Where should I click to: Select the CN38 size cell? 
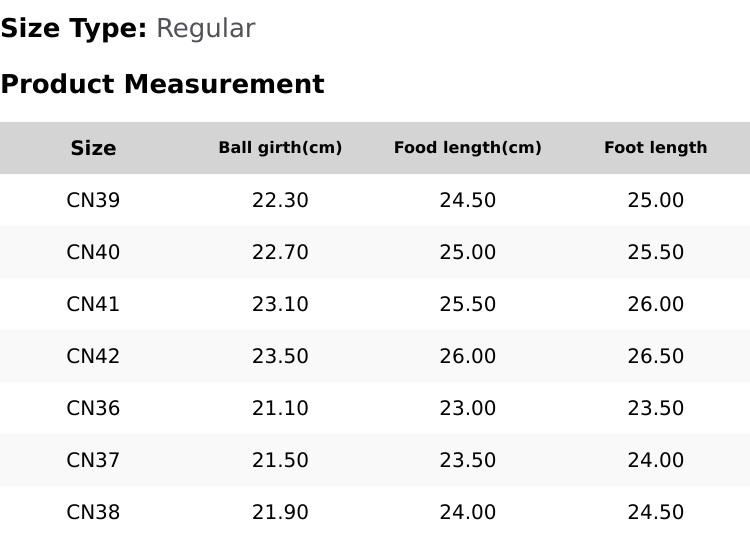coord(93,513)
